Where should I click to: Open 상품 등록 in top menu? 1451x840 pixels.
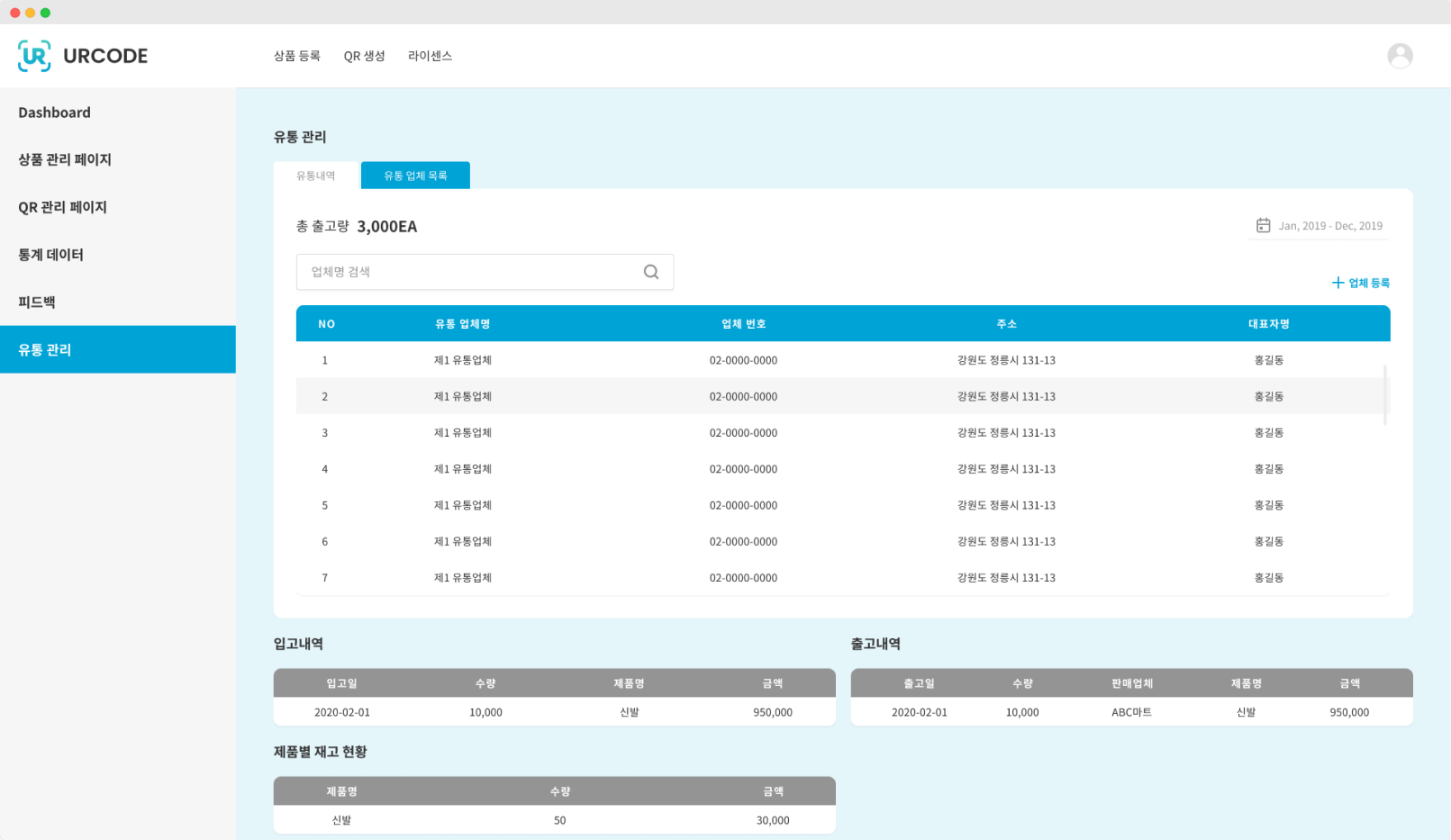point(296,56)
